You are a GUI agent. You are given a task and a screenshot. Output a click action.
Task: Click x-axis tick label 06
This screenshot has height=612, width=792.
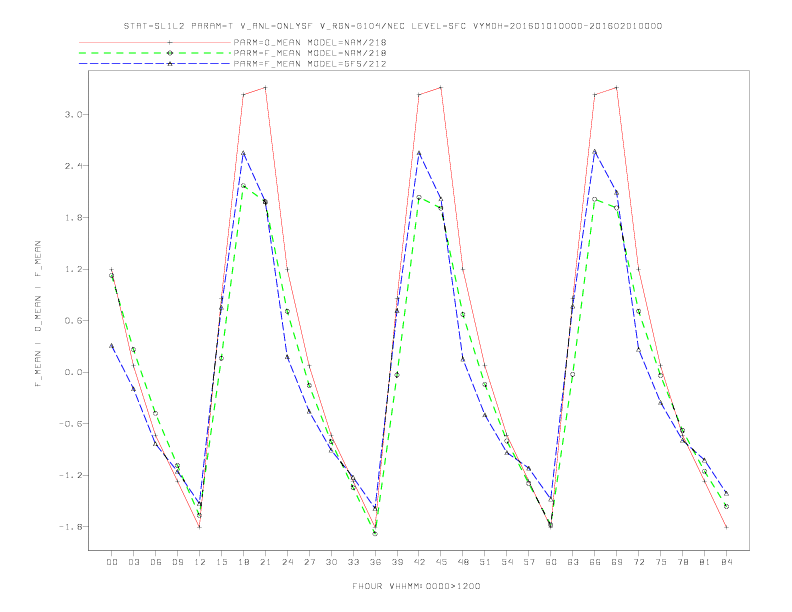tap(156, 562)
